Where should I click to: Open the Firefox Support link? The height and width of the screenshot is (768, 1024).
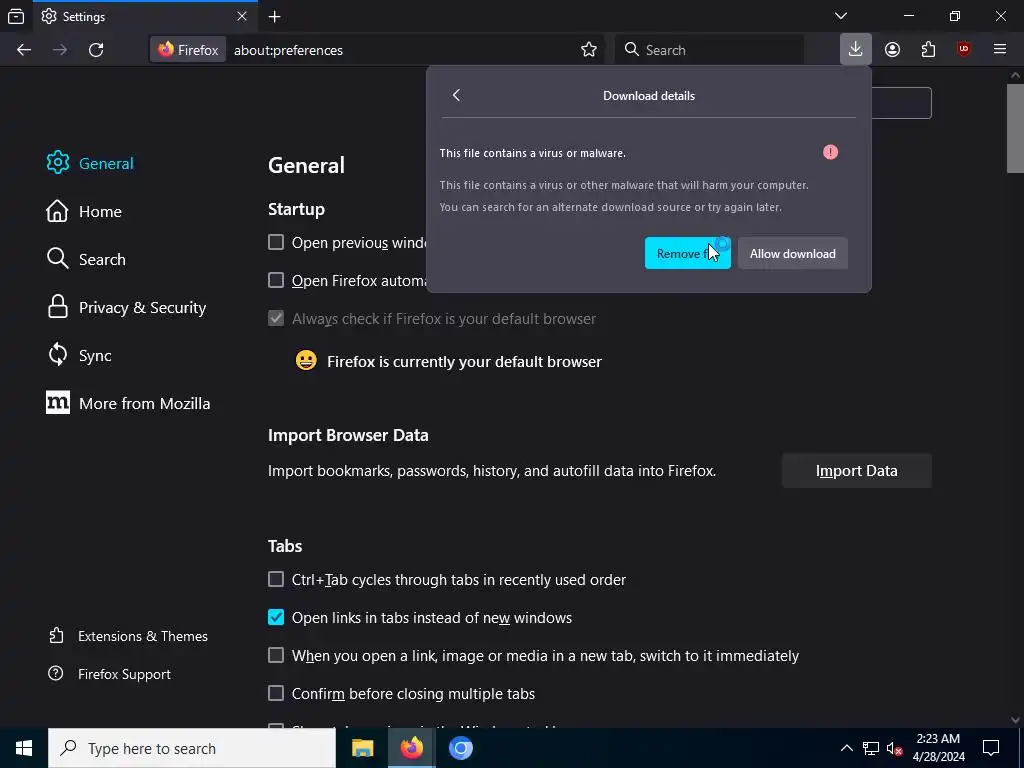click(110, 674)
